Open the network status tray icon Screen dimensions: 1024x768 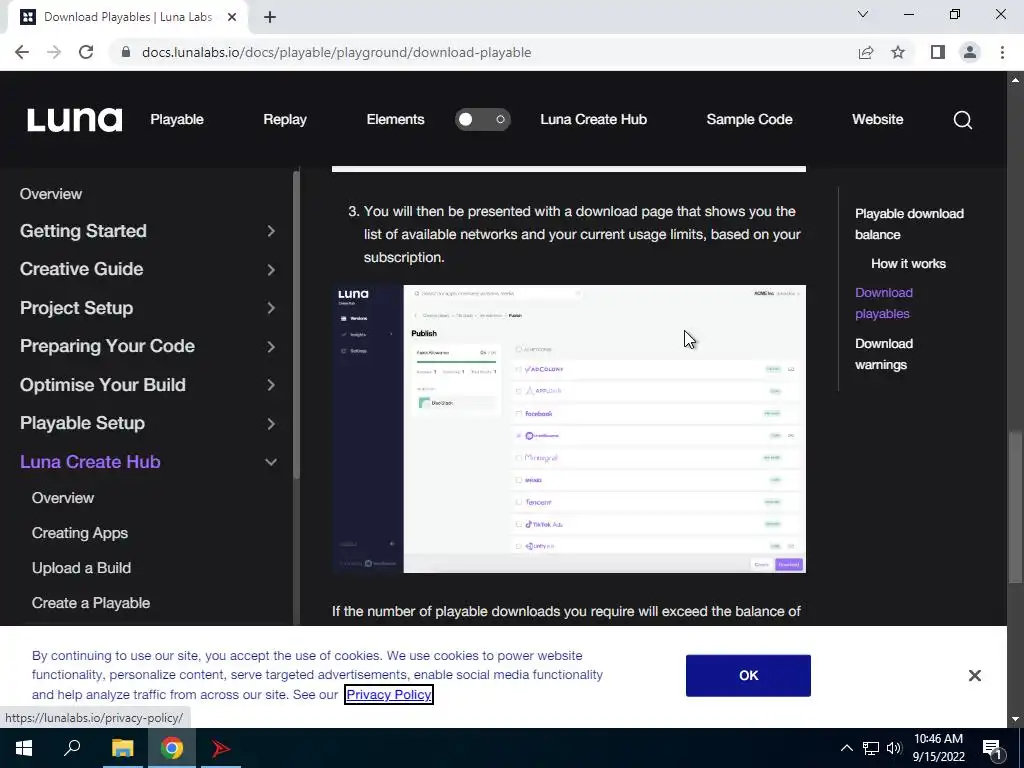(x=871, y=748)
